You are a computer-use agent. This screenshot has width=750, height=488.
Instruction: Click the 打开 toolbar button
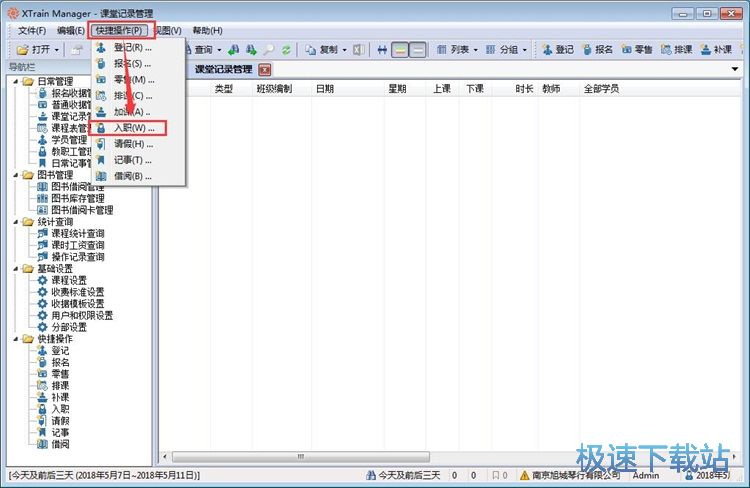(x=33, y=49)
